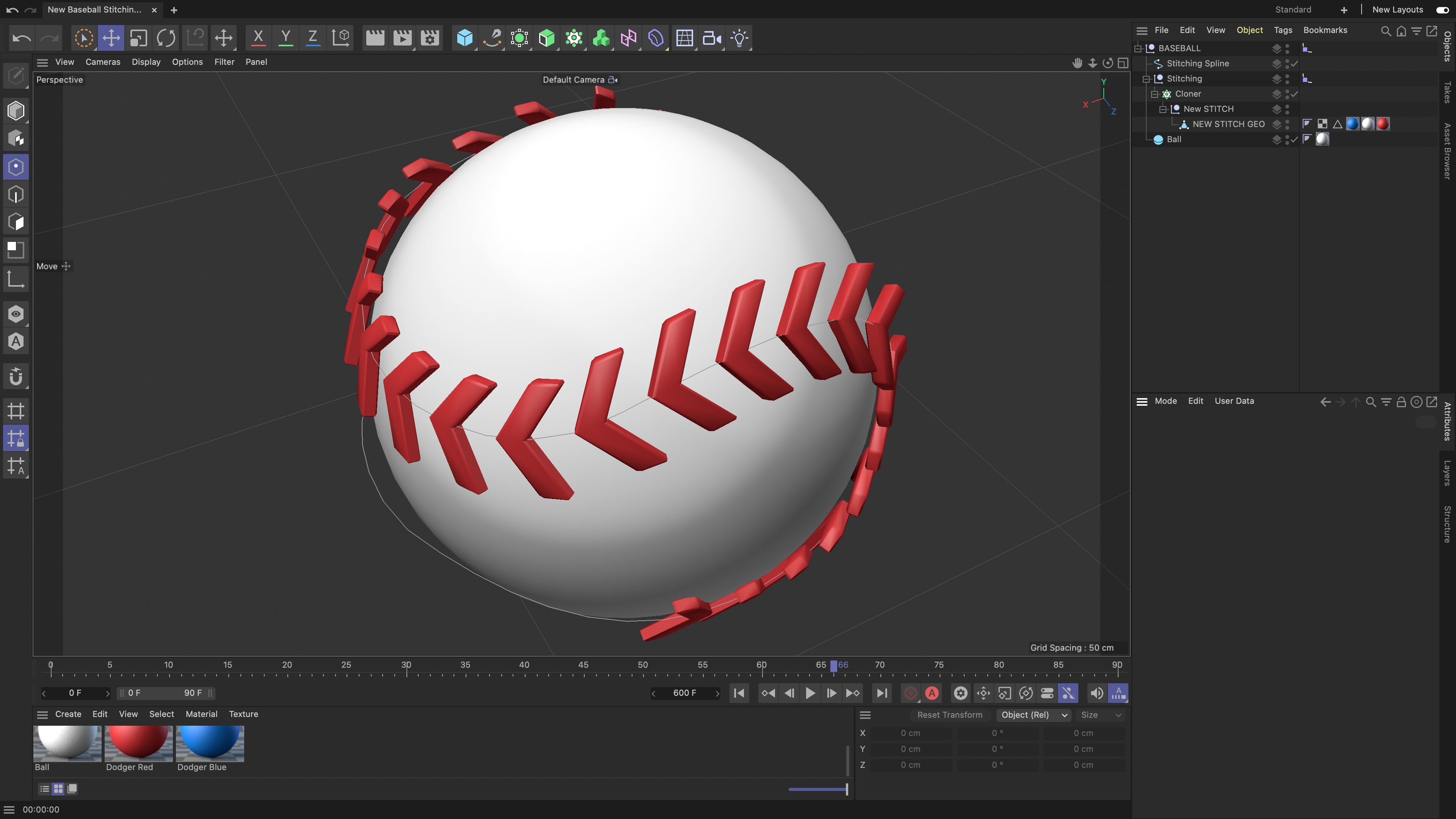Select the Scale tool icon
The width and height of the screenshot is (1456, 819).
[x=138, y=38]
